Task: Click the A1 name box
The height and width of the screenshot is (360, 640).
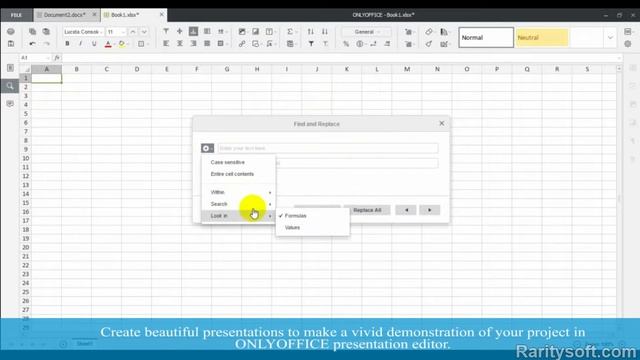Action: [x=35, y=58]
